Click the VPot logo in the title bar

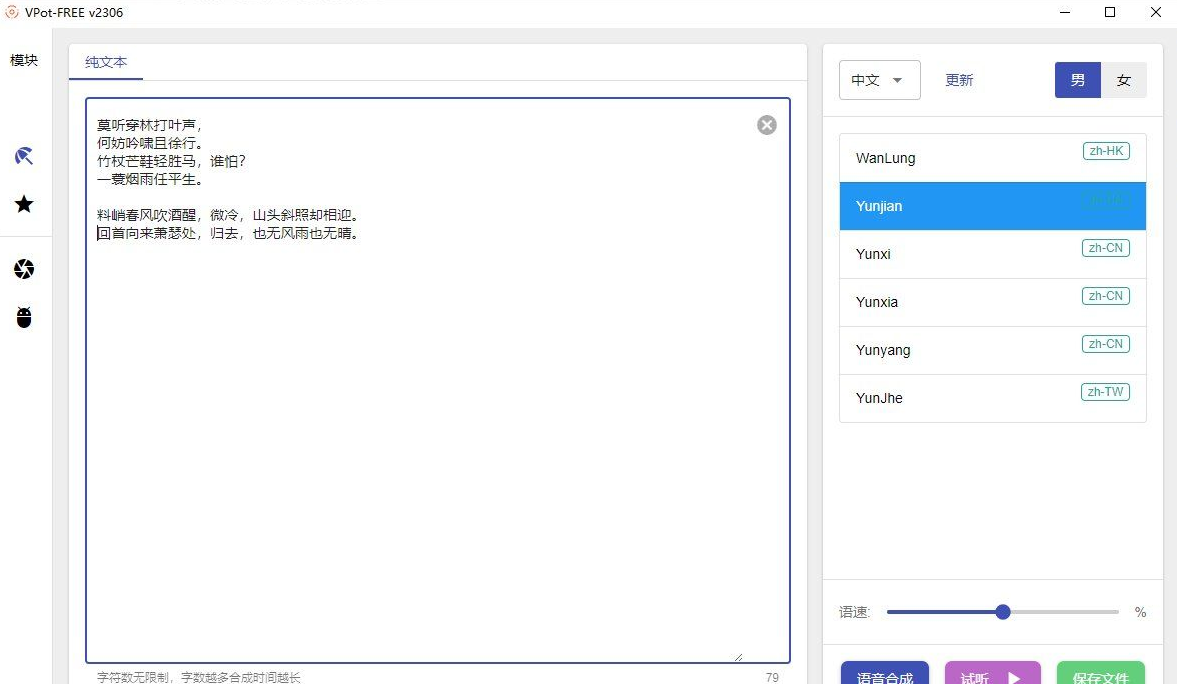[11, 11]
